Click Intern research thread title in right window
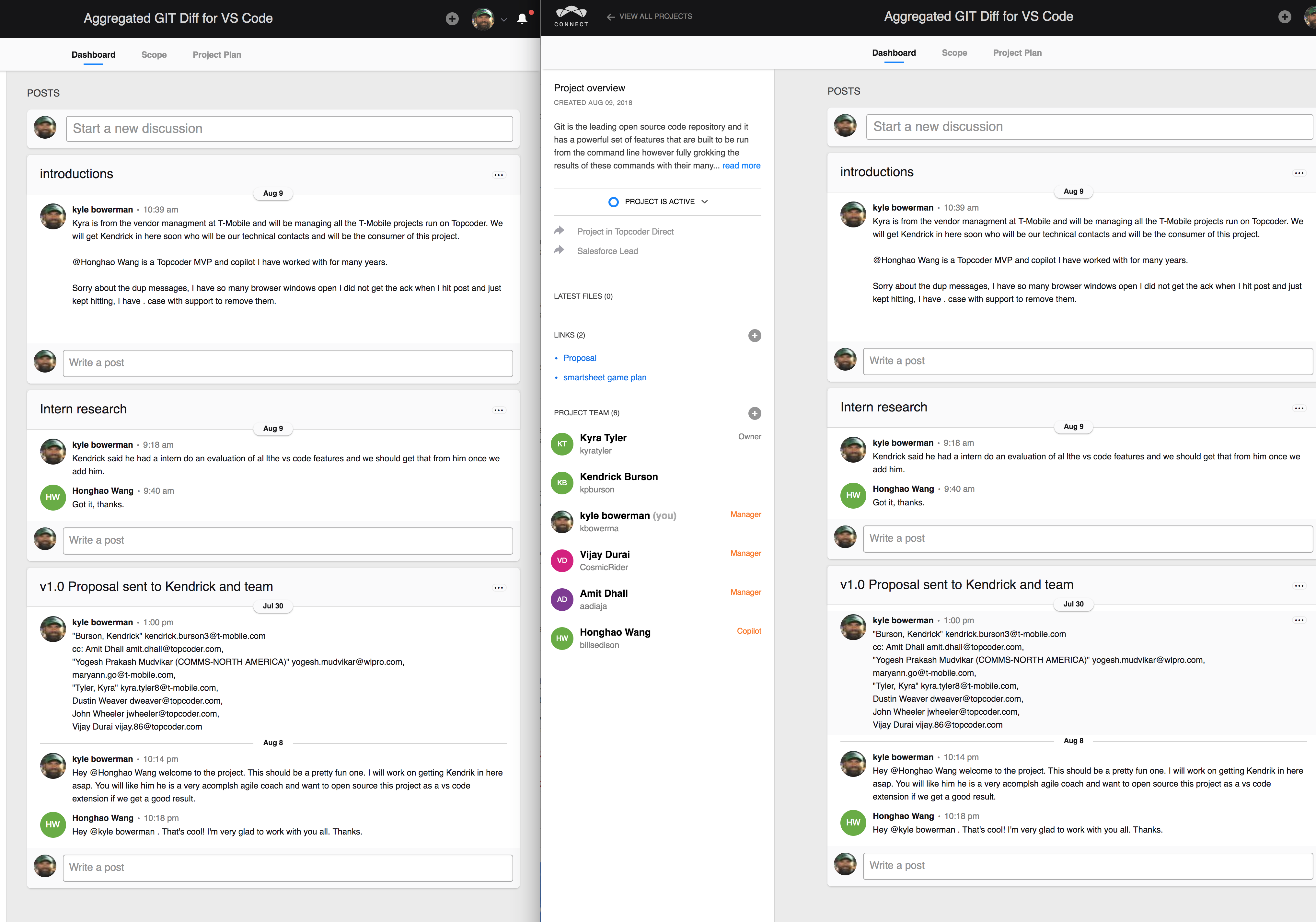The width and height of the screenshot is (1316, 922). 883,408
